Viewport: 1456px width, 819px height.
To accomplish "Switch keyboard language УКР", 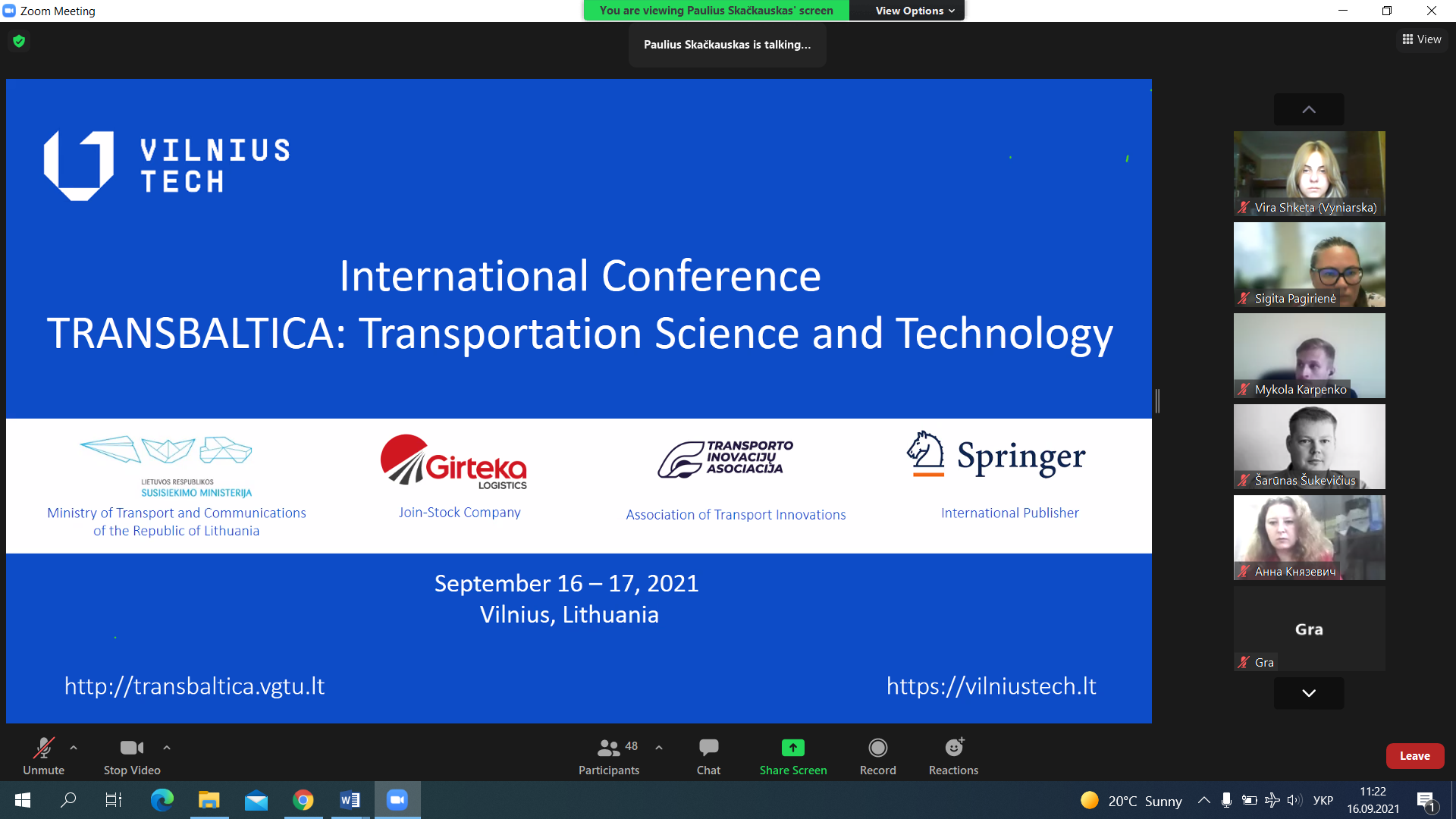I will [1323, 801].
